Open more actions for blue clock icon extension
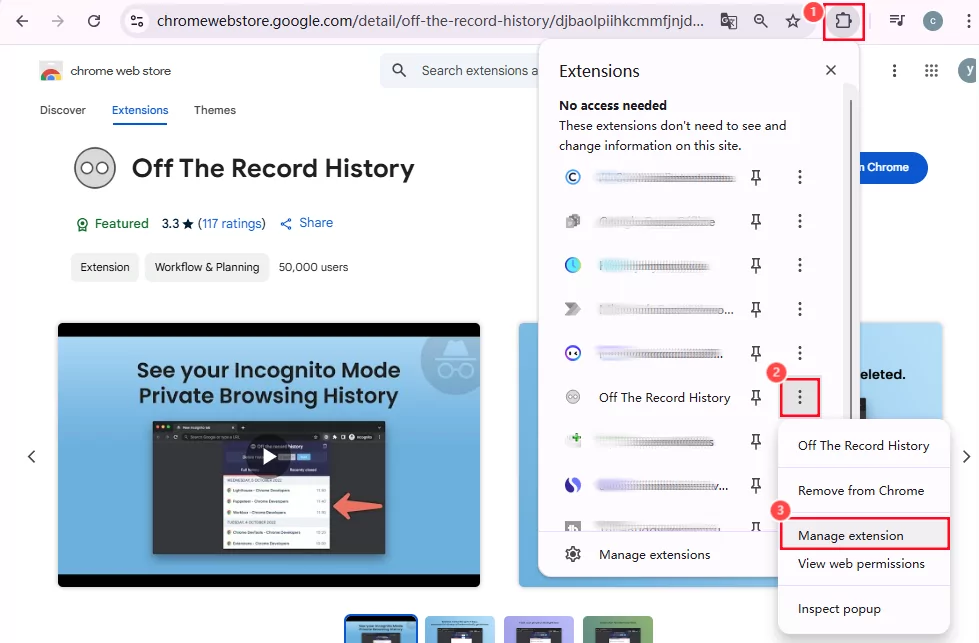The height and width of the screenshot is (643, 979). pos(799,265)
